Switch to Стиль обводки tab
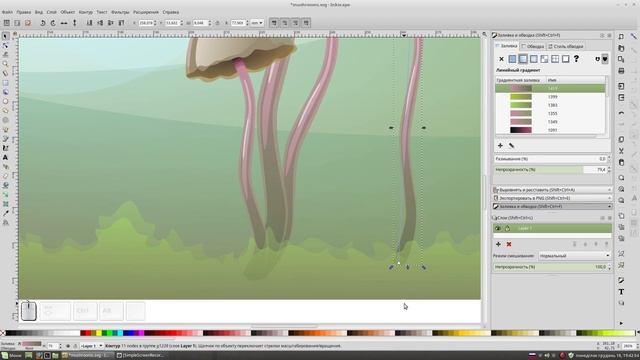Screen dimensions: 640x360 (x=565, y=46)
